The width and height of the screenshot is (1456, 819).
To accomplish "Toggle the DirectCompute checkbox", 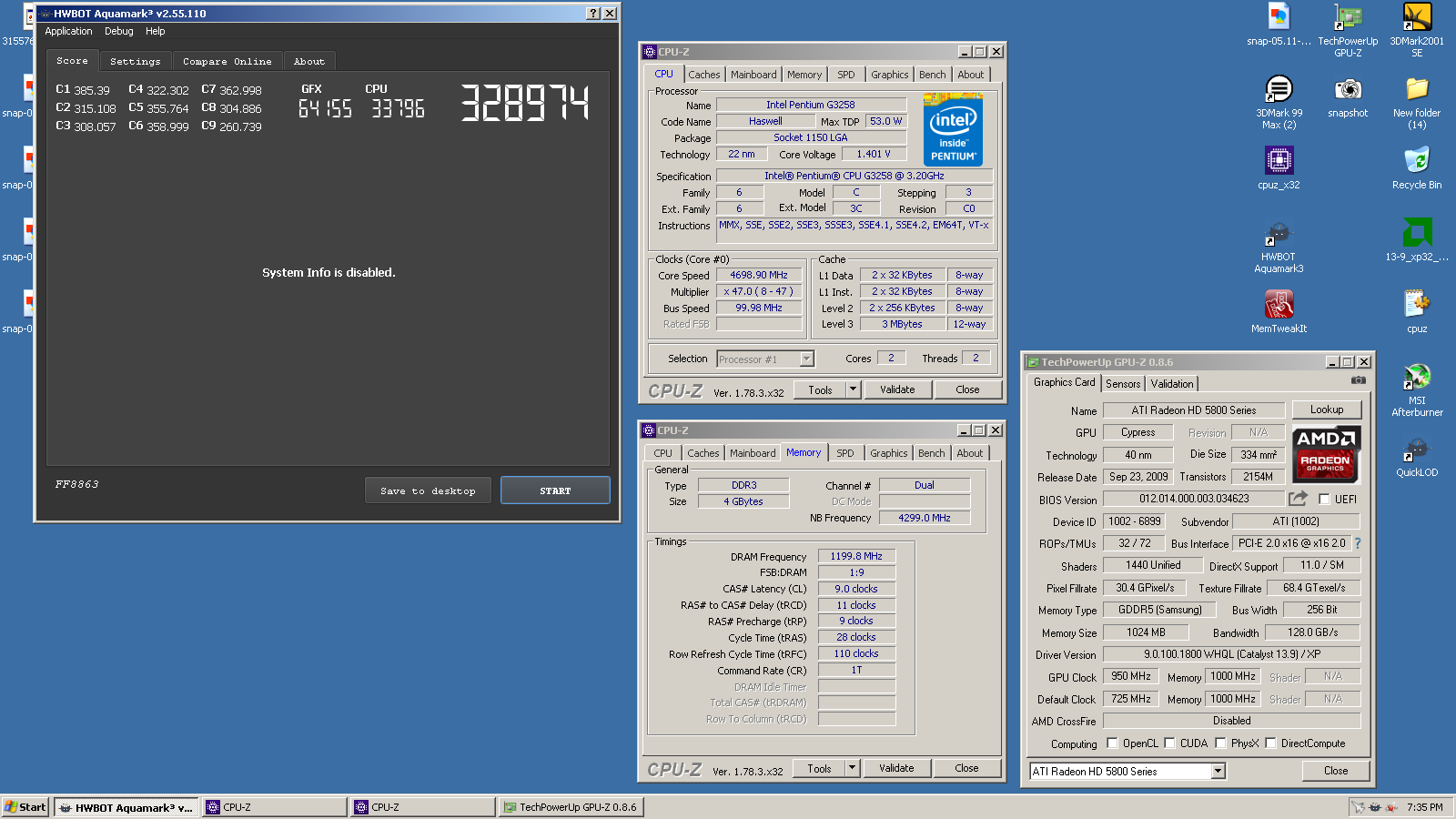I will point(1270,743).
